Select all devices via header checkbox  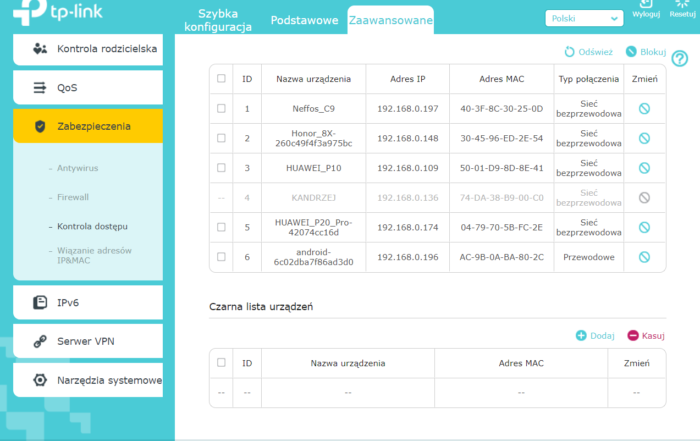click(221, 78)
